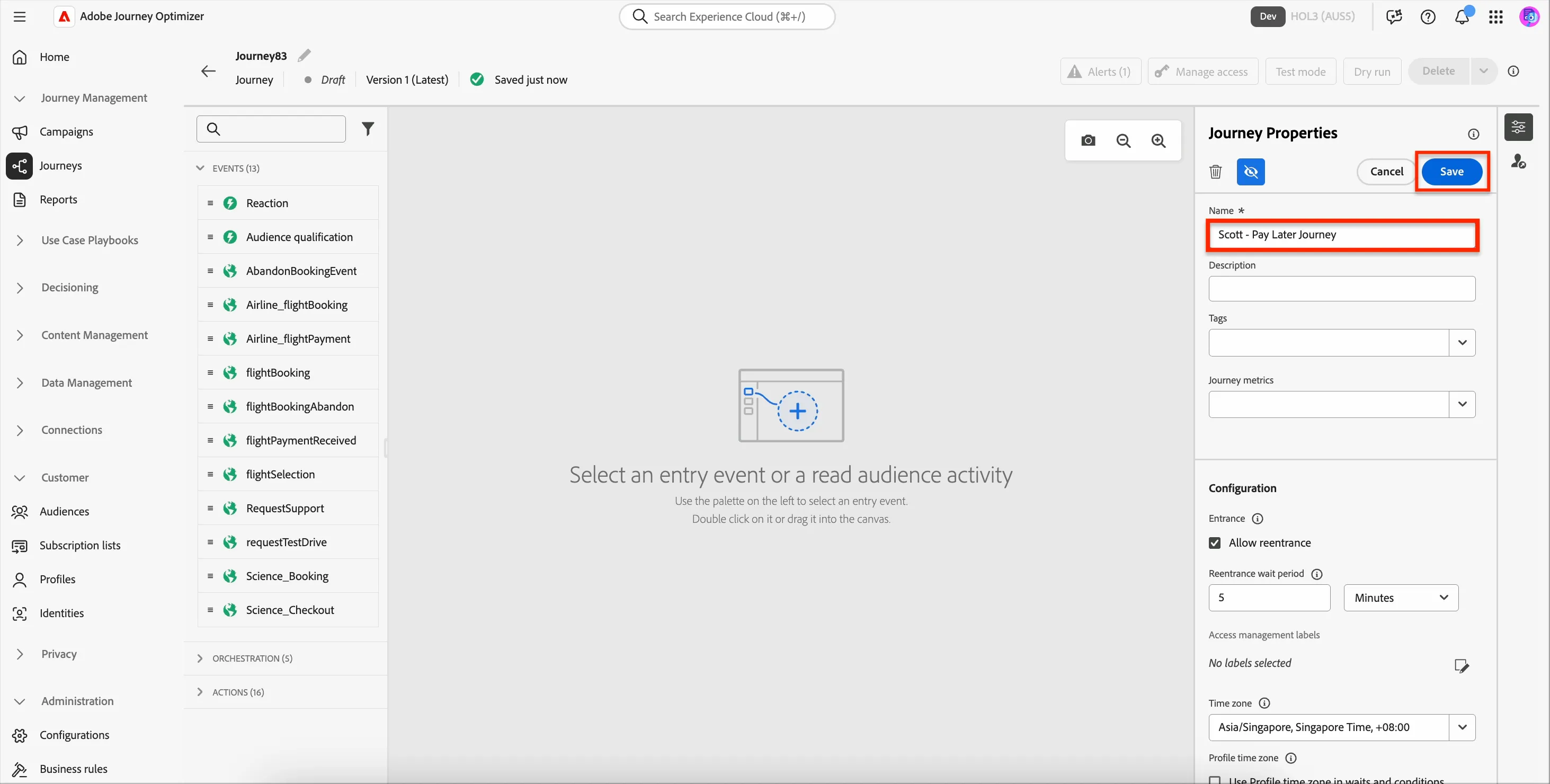Click the info icon next to Time zone

(1264, 703)
